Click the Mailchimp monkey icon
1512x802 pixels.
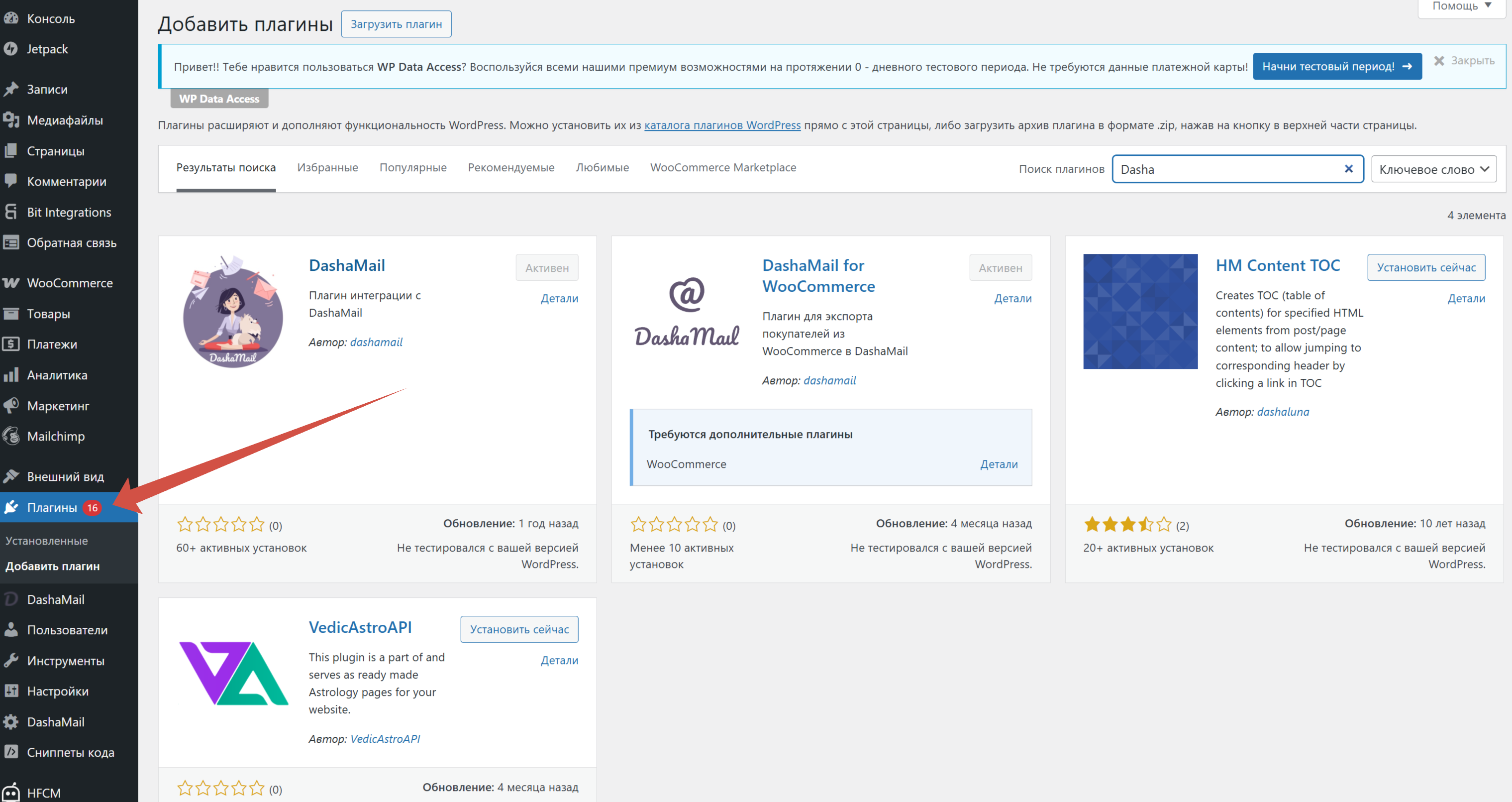[10, 436]
